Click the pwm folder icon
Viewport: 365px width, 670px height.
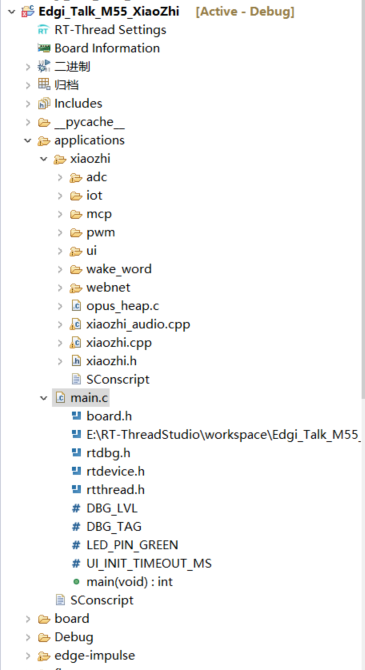[76, 232]
